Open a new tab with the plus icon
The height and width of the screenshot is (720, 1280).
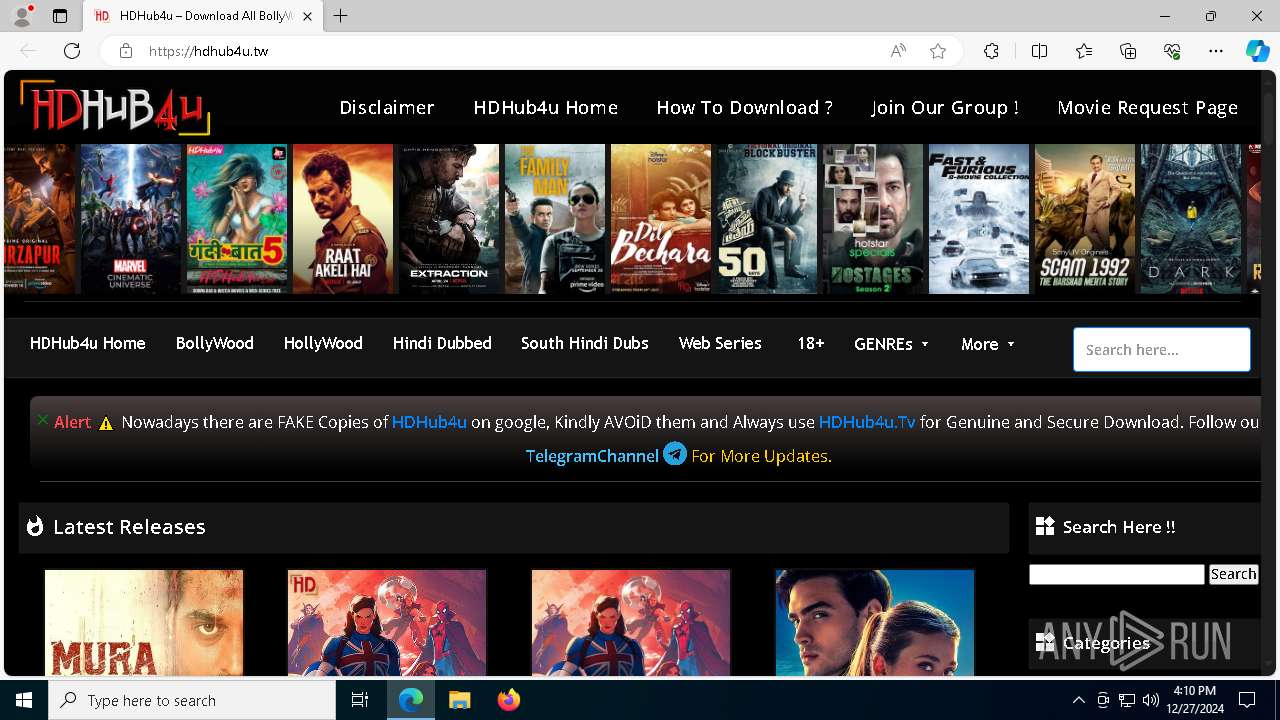click(341, 16)
